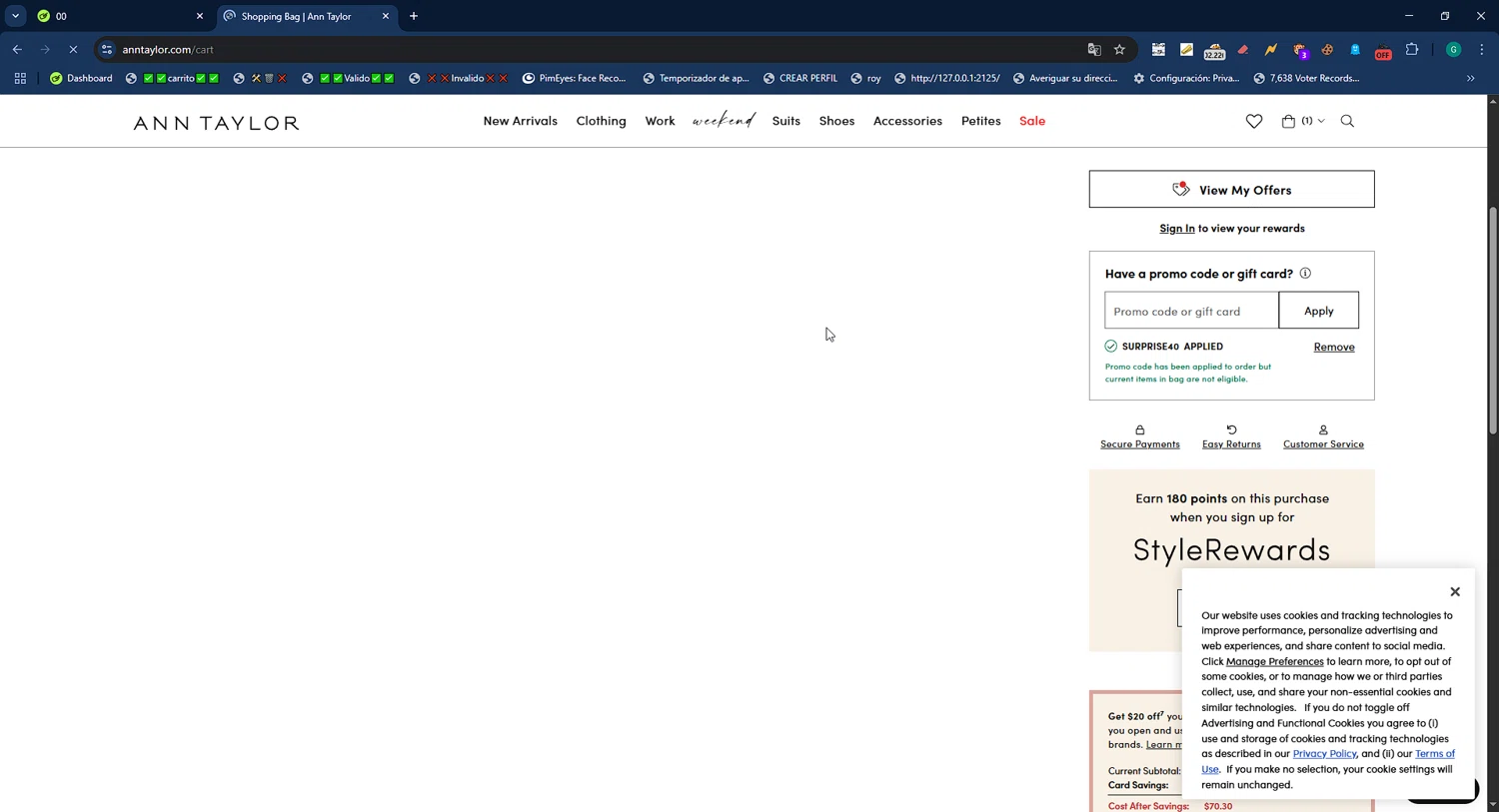Open the Extensions puzzle icon
The height and width of the screenshot is (812, 1499).
click(1412, 49)
